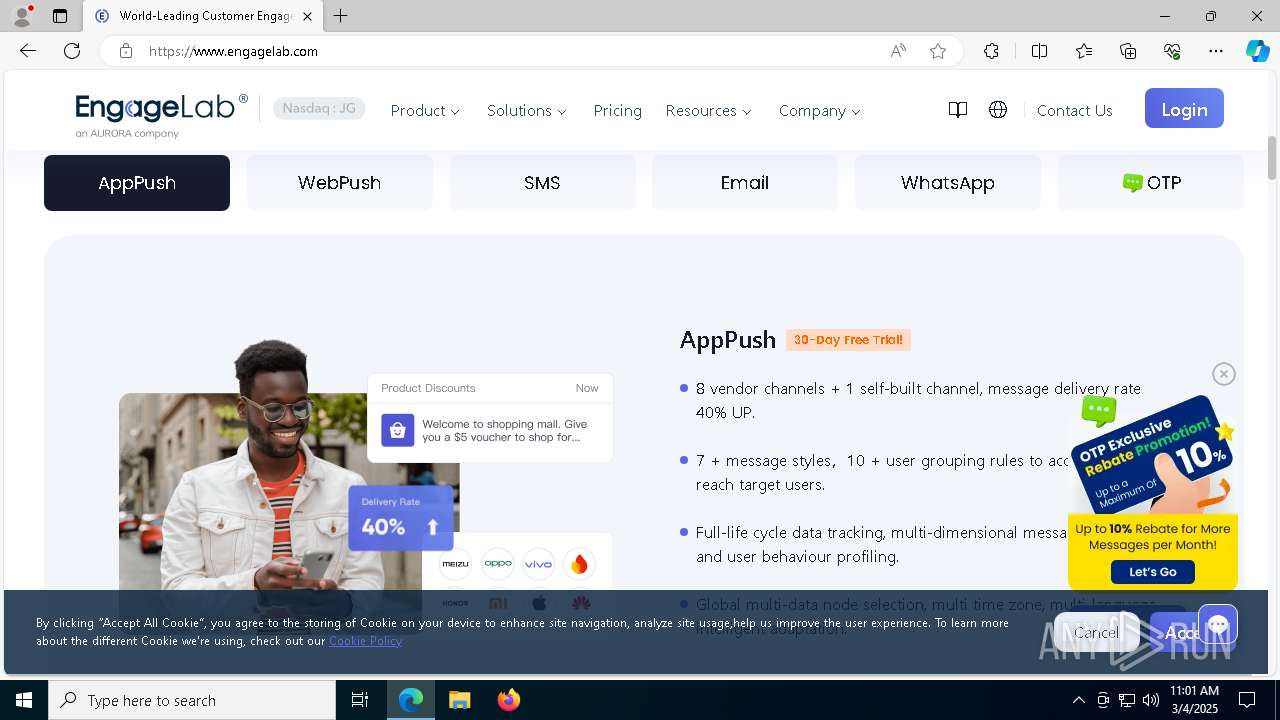Click the volume tray icon
Viewport: 1280px width, 720px height.
[1151, 700]
